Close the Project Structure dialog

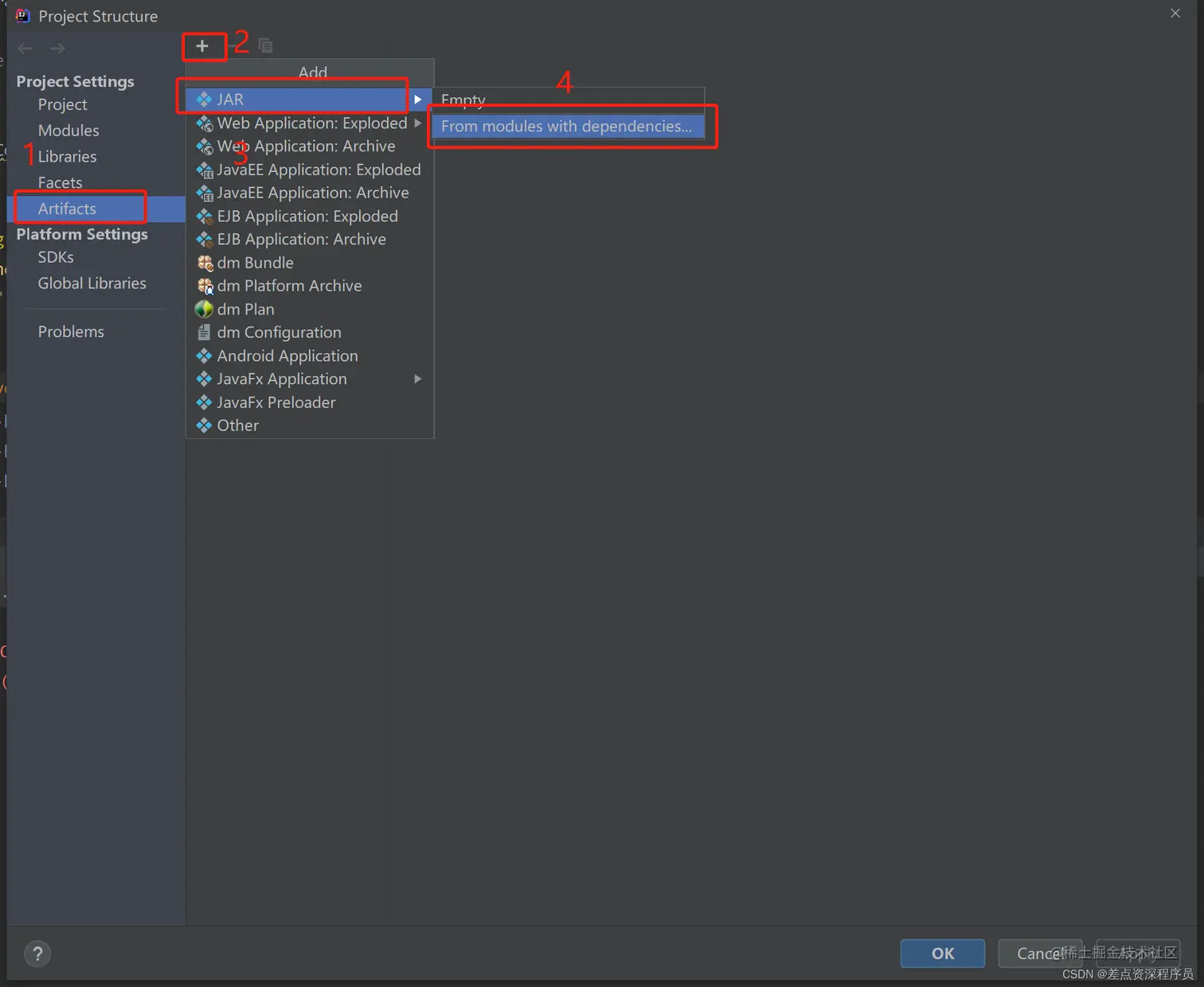point(1175,14)
